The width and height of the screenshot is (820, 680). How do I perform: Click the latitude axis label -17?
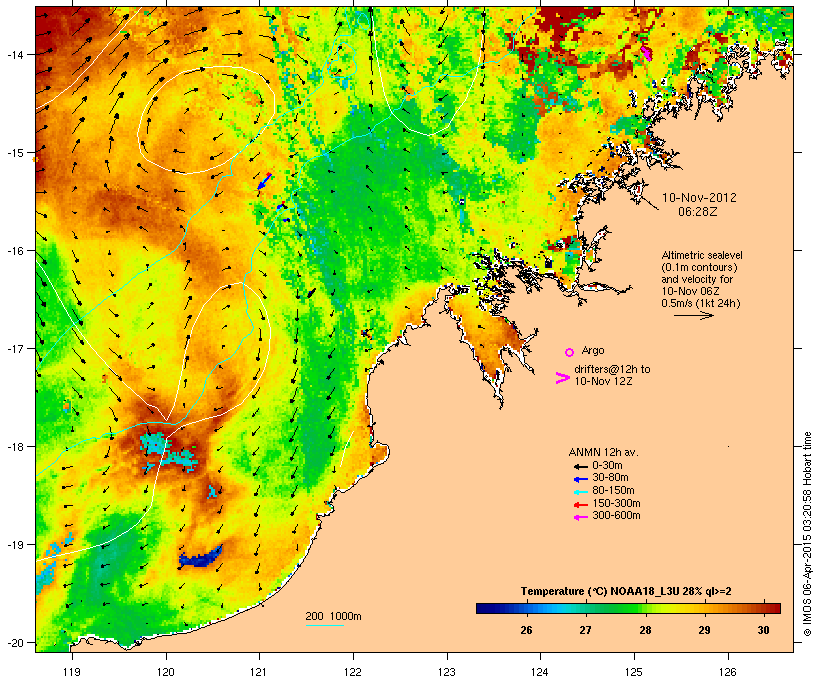pos(15,348)
